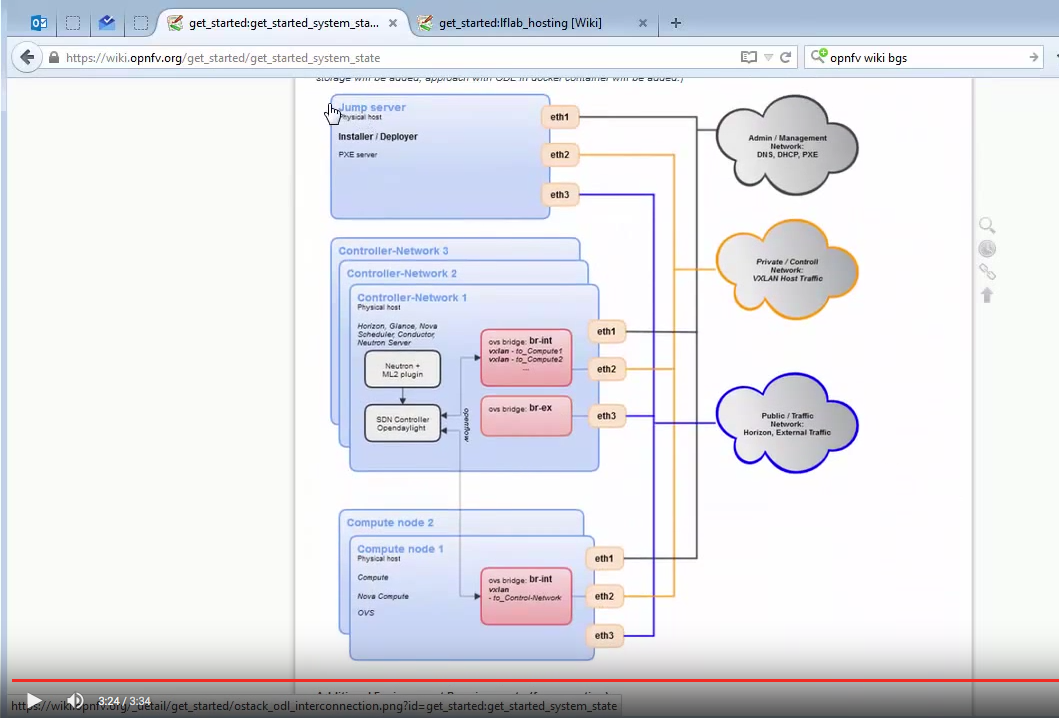This screenshot has height=718, width=1059.
Task: Click Controller-Network 1 heading
Action: coord(412,298)
